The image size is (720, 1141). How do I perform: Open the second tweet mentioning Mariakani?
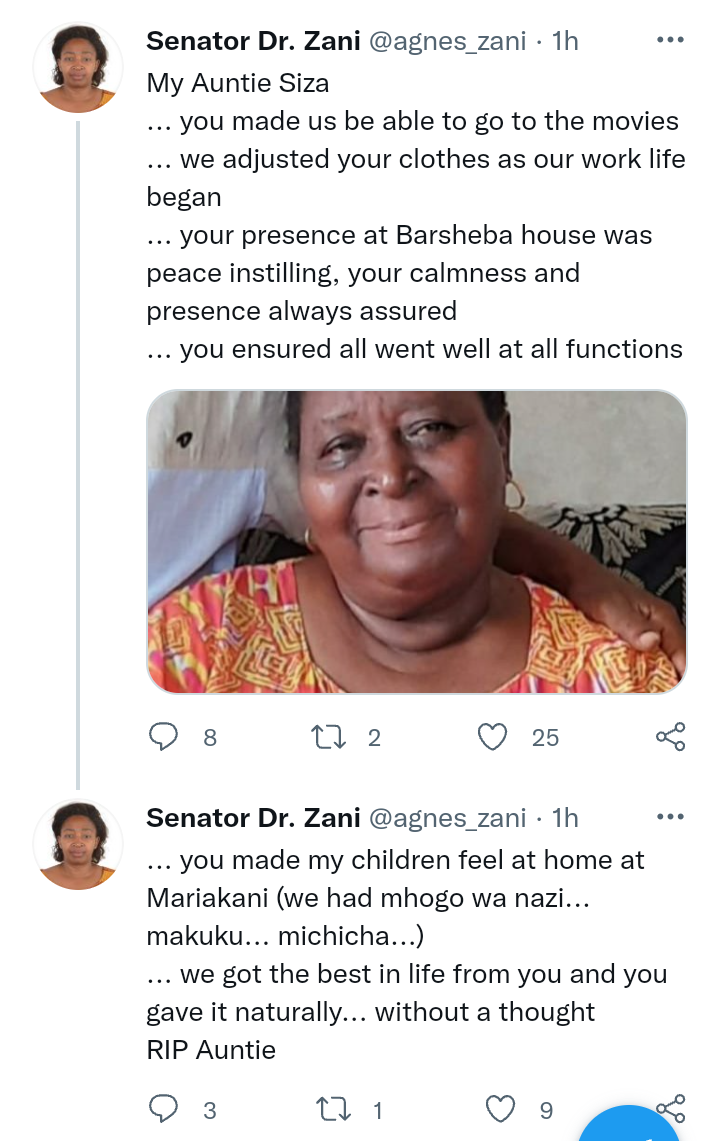[408, 955]
